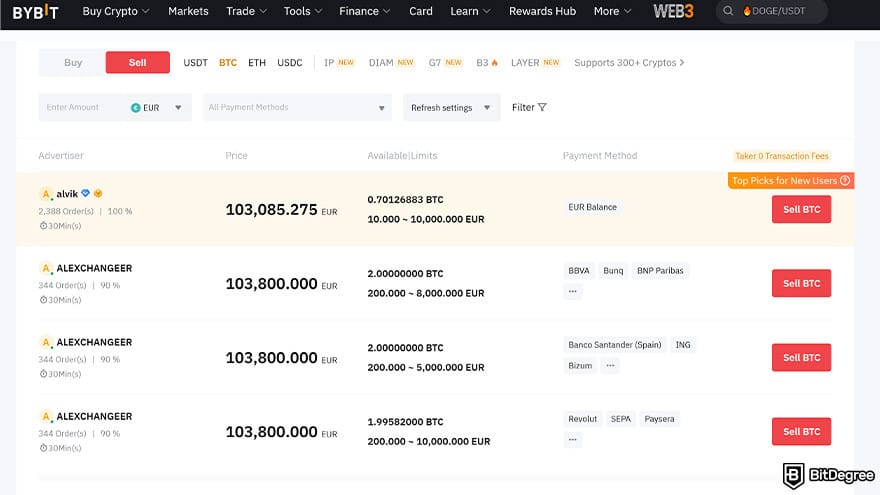Open the search magnifier icon

[x=728, y=11]
